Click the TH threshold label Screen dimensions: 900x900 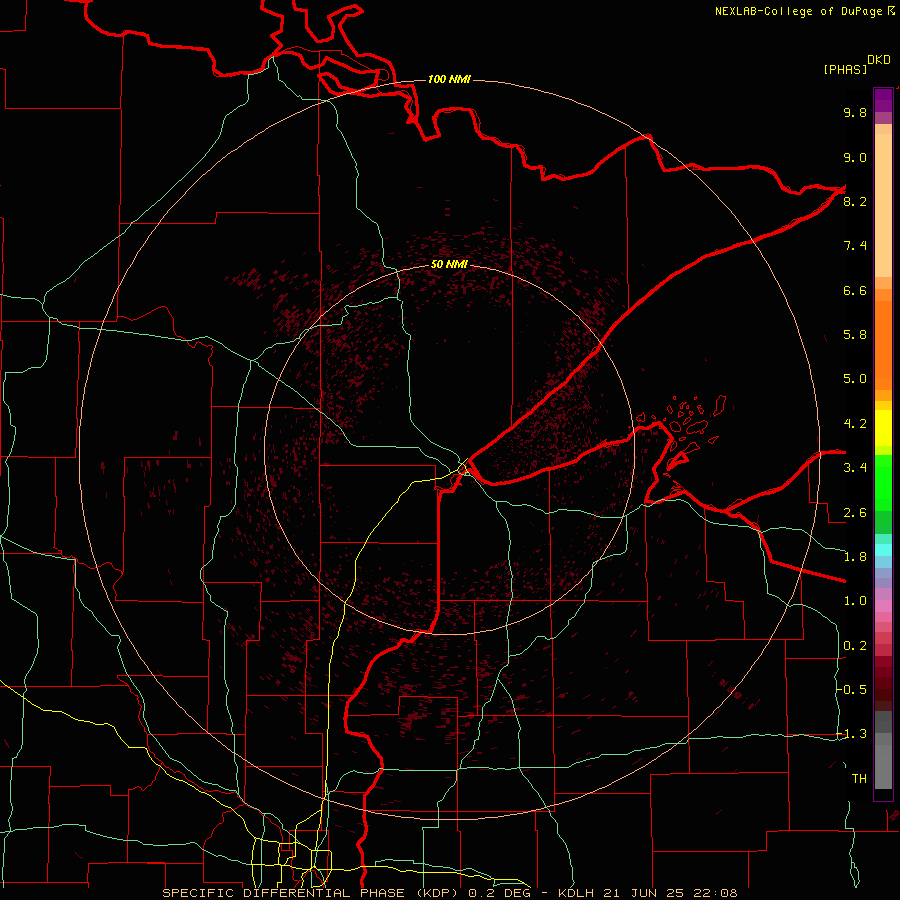click(x=859, y=779)
